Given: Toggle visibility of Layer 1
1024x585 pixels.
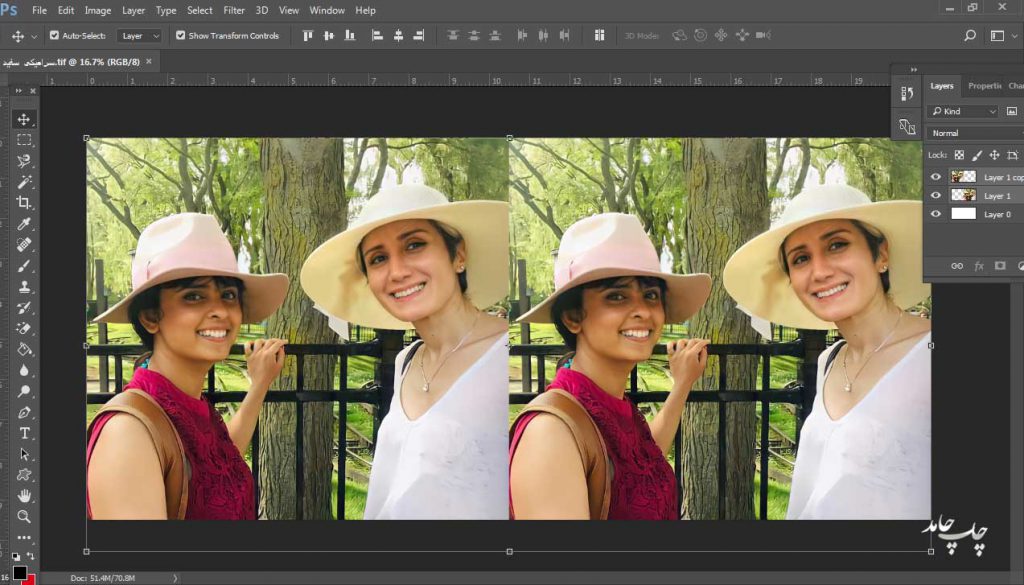Looking at the screenshot, I should coord(936,195).
